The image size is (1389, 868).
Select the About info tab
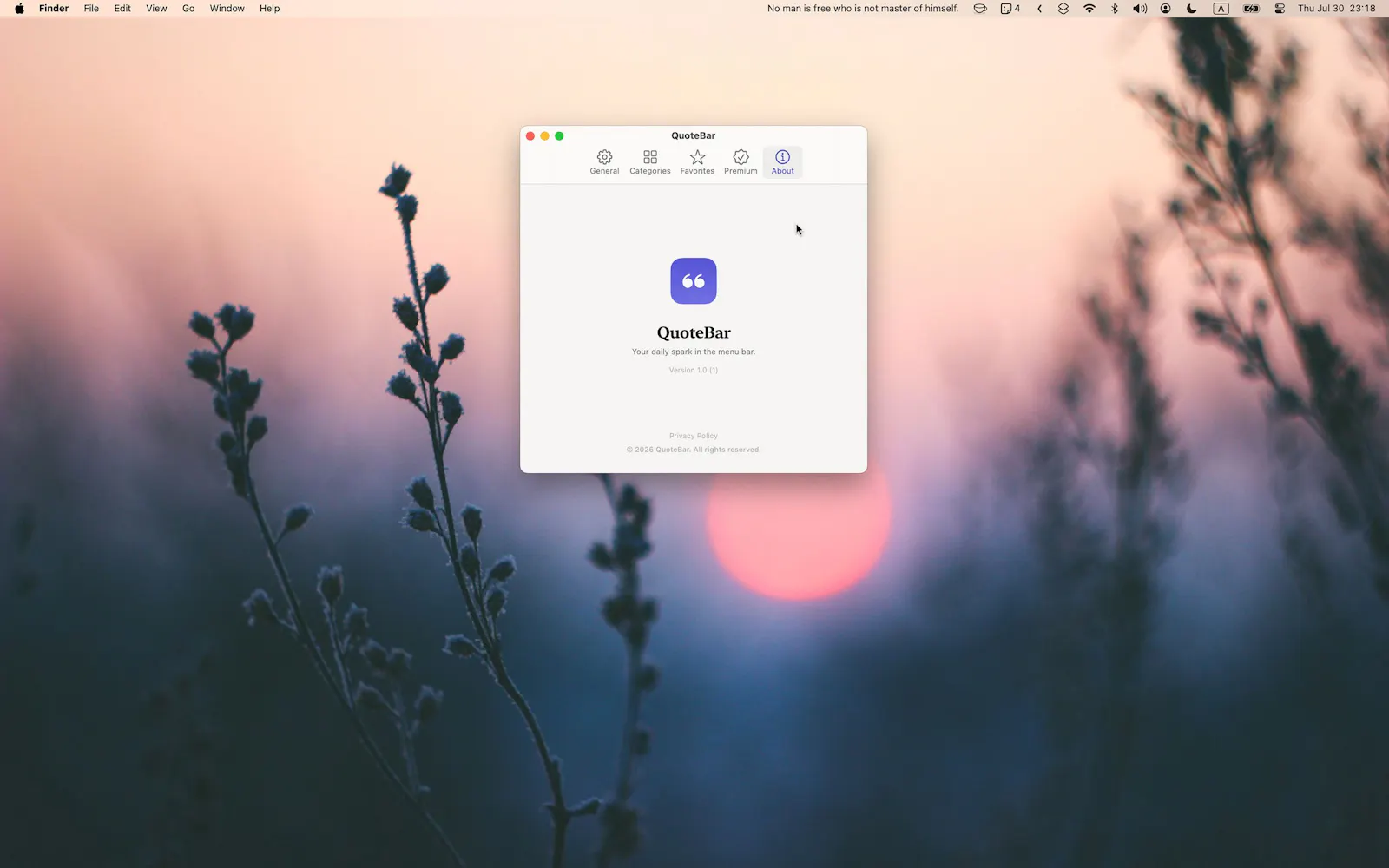click(x=782, y=161)
